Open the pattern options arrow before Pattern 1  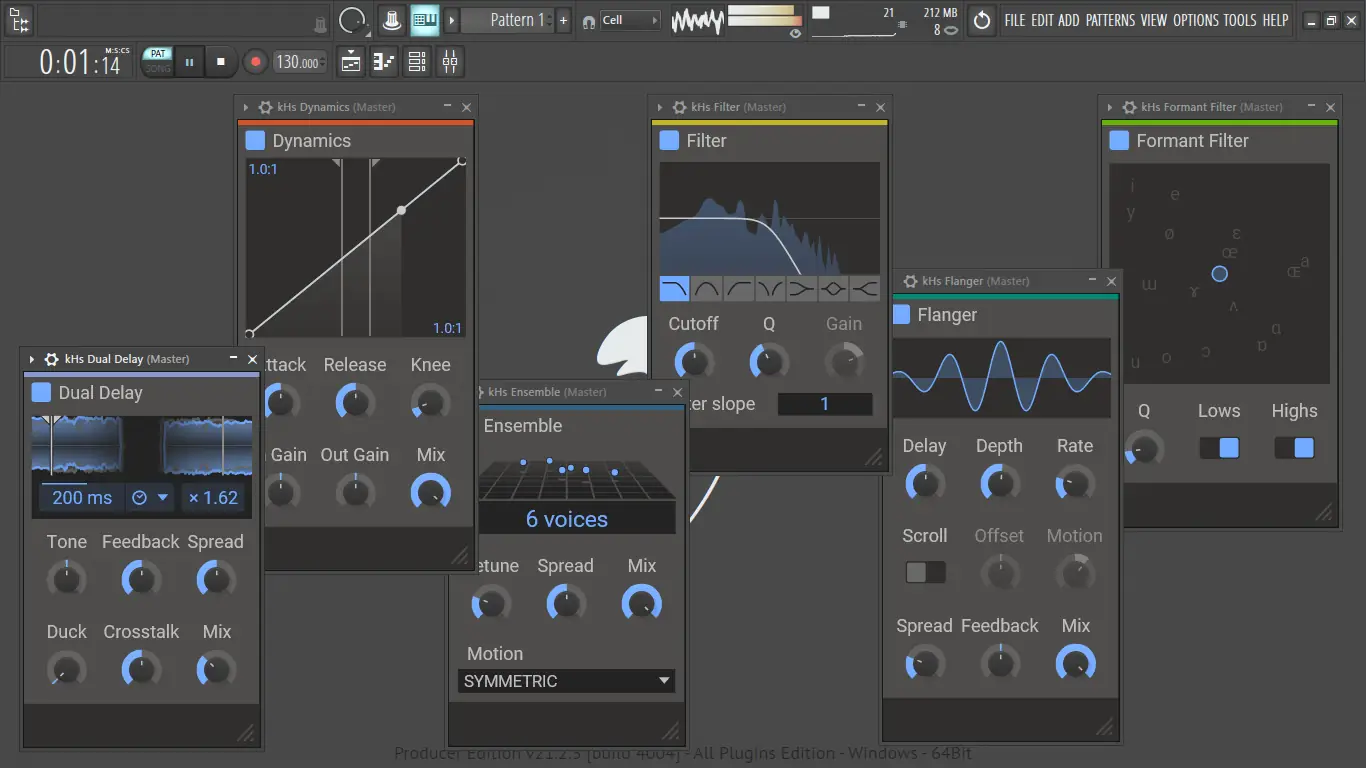452,20
